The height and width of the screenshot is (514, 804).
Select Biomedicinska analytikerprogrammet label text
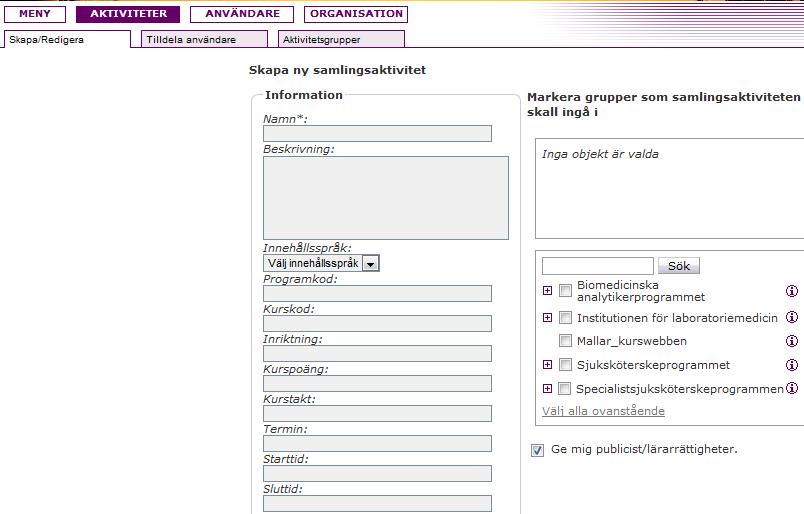[641, 291]
